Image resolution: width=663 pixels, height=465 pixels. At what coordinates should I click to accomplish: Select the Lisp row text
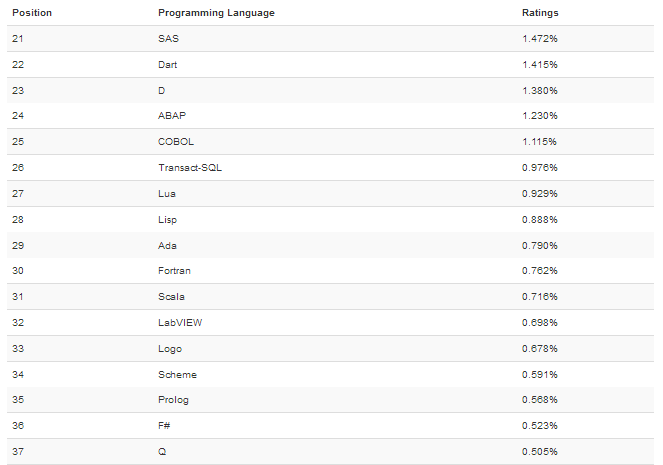(x=167, y=220)
